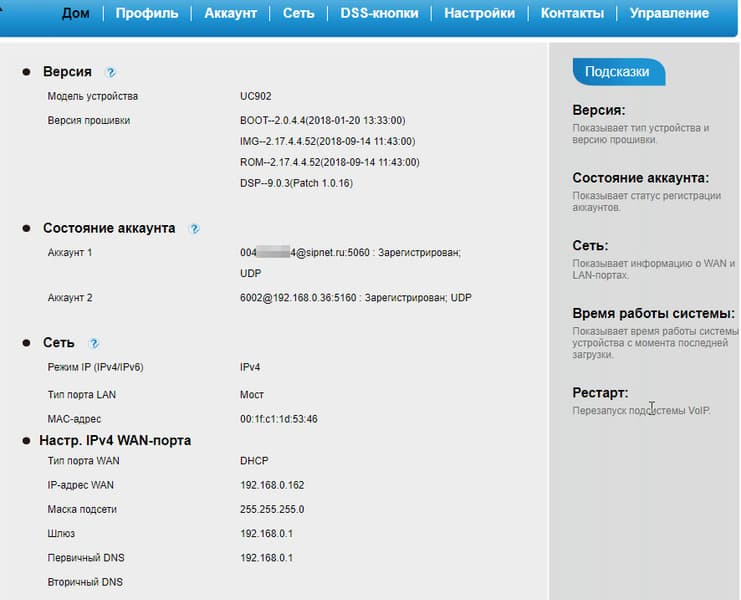The height and width of the screenshot is (600, 741).
Task: Click help icon next to Версия
Action: coord(111,72)
